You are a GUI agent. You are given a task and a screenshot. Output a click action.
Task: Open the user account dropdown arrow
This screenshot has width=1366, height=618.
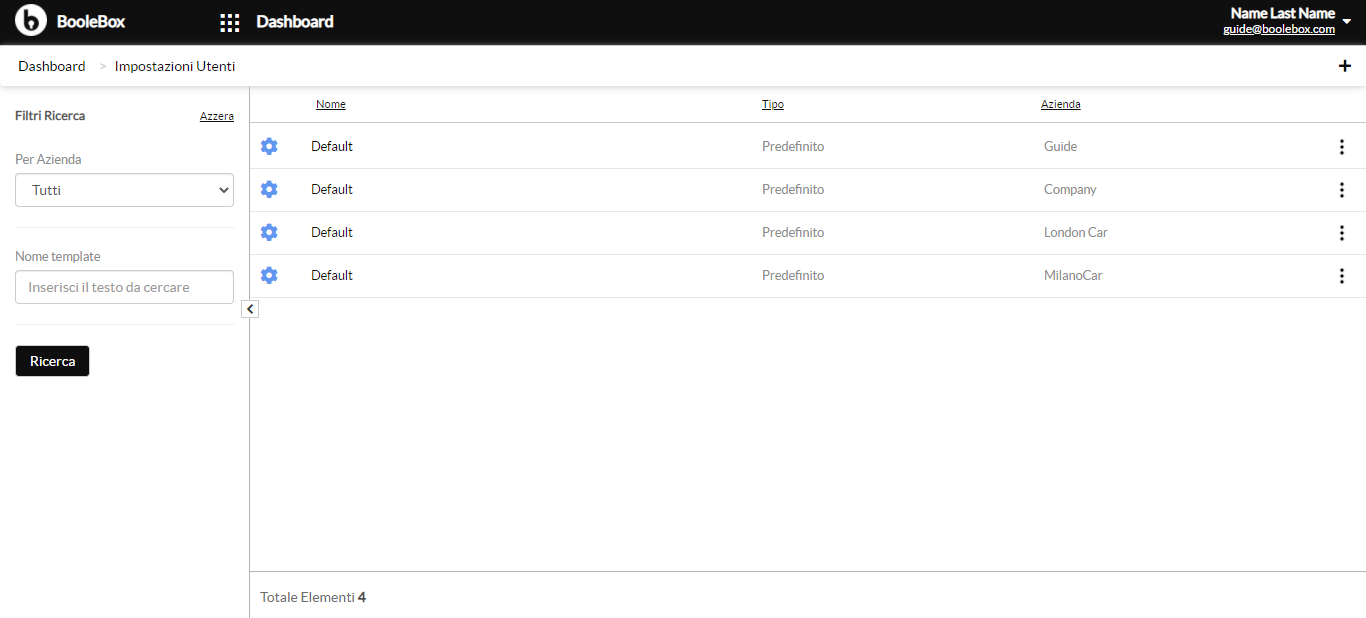(x=1347, y=21)
